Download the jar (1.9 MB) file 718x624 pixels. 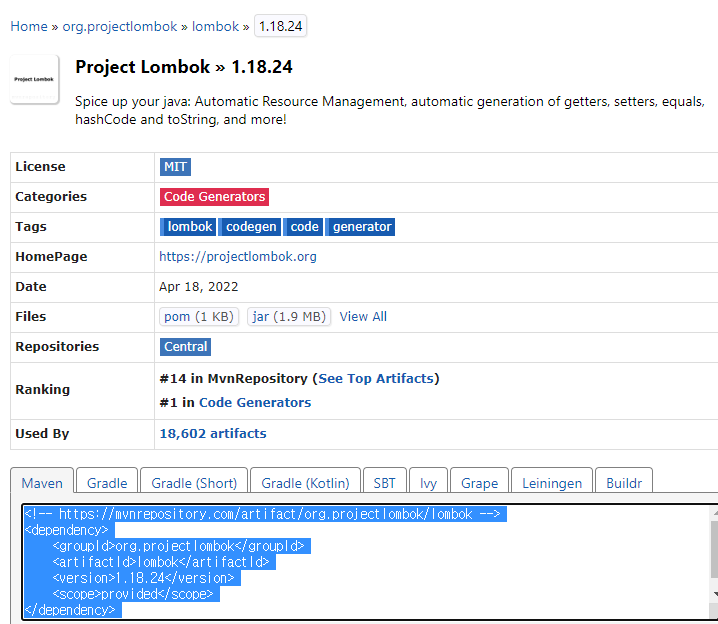point(289,316)
